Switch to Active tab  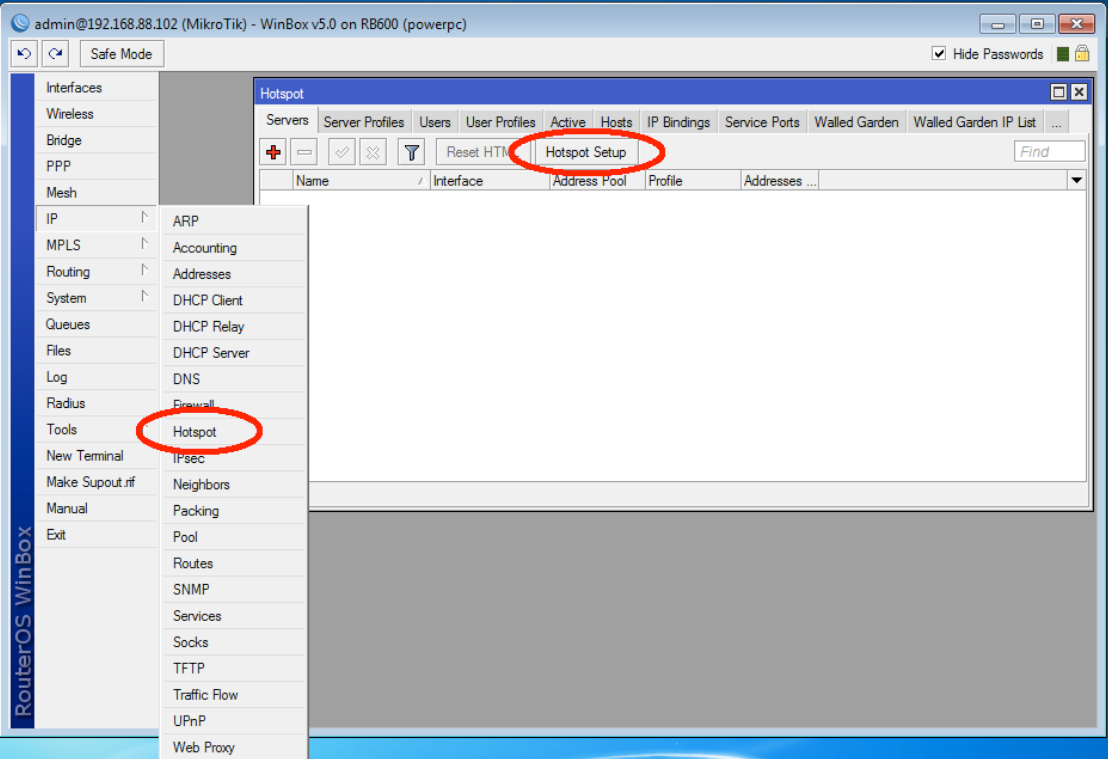[568, 122]
